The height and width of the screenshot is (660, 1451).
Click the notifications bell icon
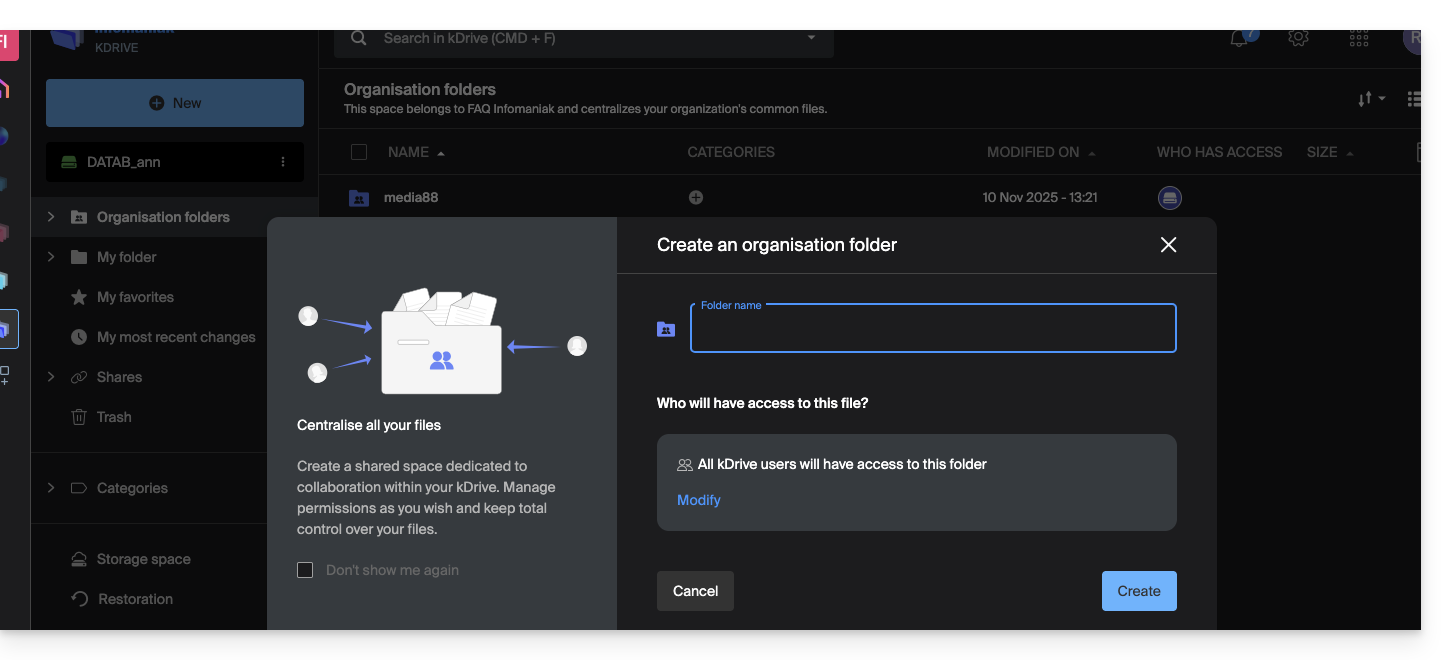click(1240, 38)
